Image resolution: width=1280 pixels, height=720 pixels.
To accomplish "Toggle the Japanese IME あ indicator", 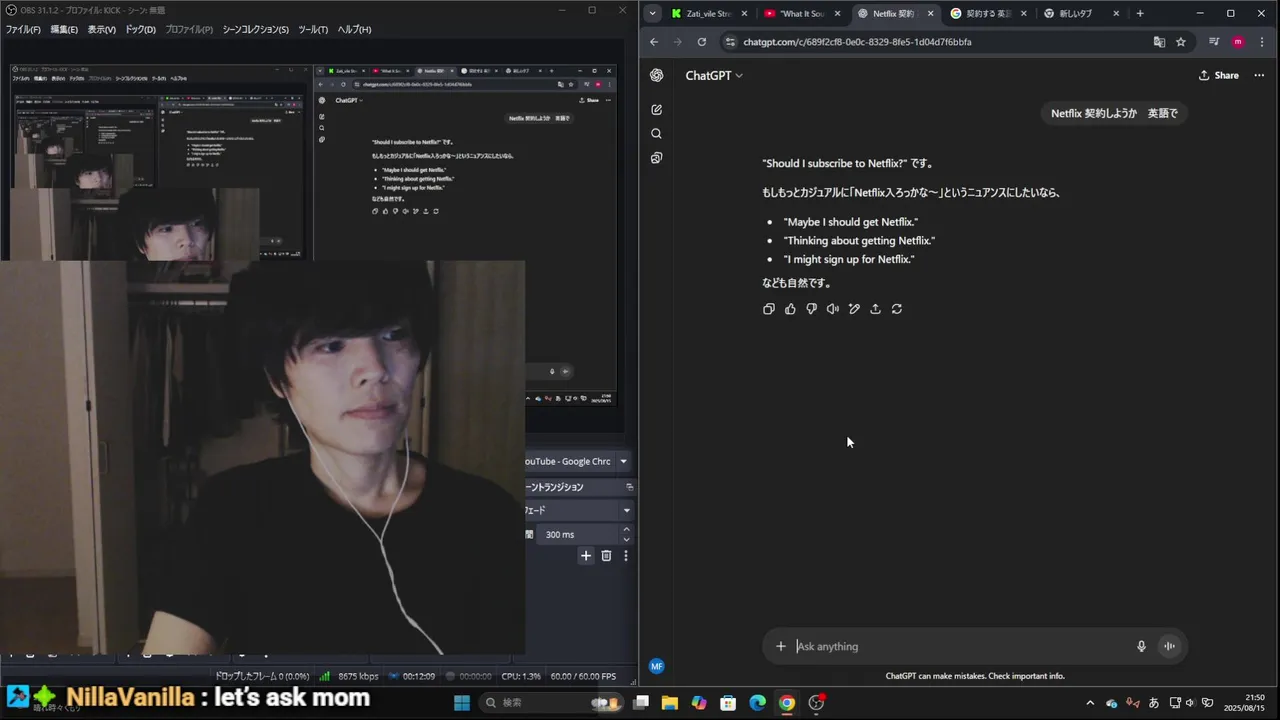I will tap(1154, 703).
